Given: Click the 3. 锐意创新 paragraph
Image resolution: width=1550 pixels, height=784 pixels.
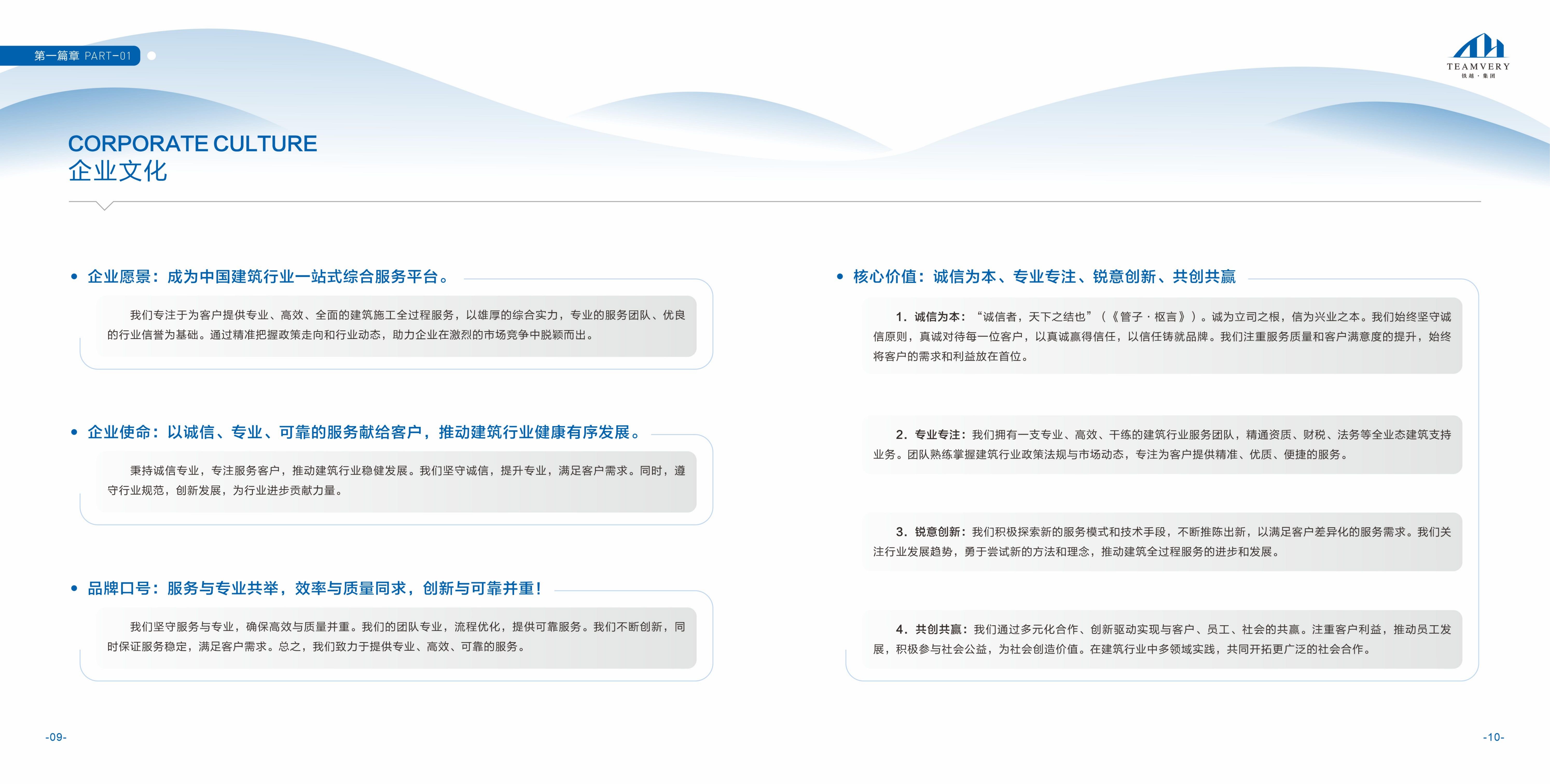Looking at the screenshot, I should pos(1162,542).
